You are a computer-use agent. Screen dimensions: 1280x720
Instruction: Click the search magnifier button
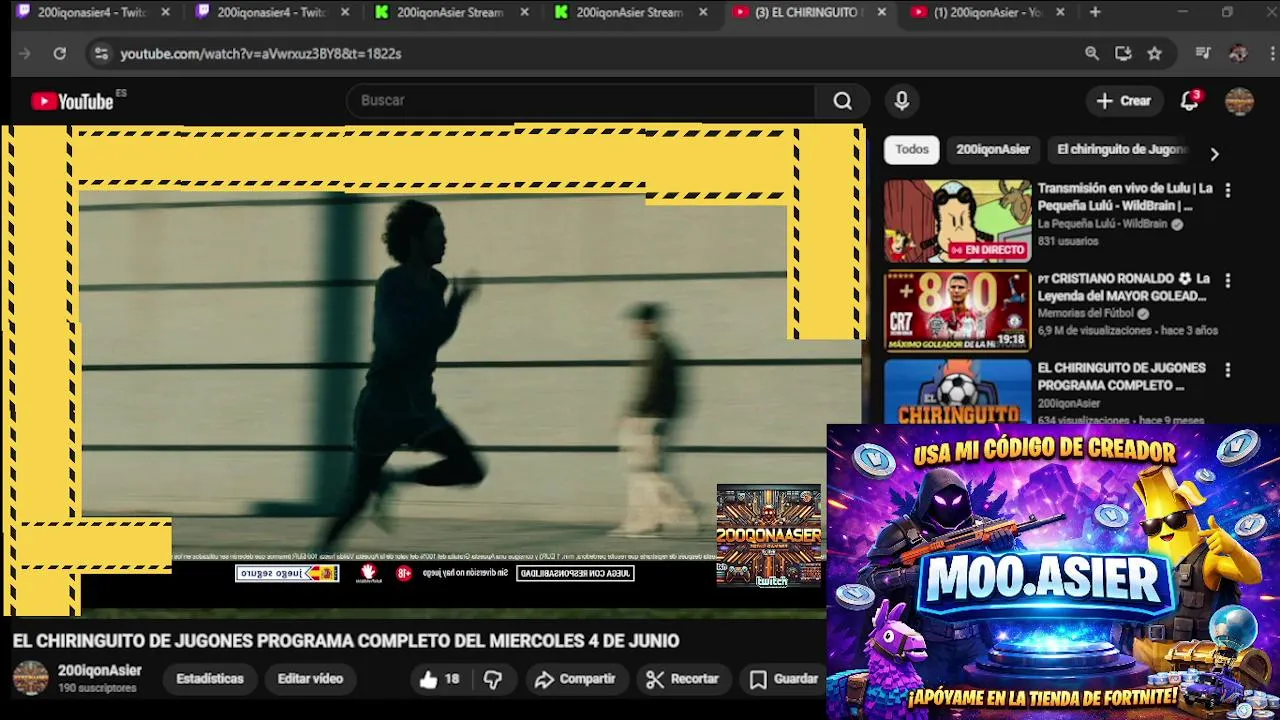tap(843, 101)
